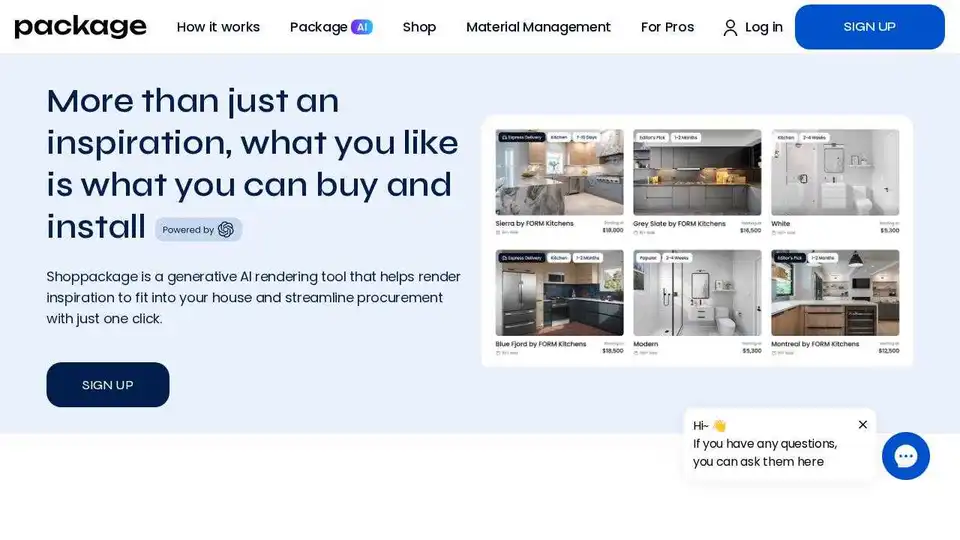Click the chat greeting message text
Image resolution: width=960 pixels, height=540 pixels.
765,452
